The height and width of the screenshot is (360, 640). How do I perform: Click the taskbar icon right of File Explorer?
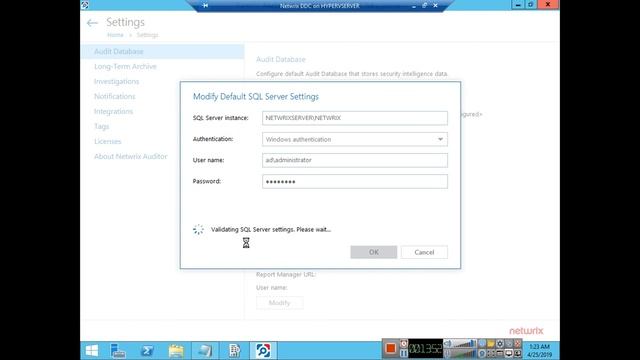click(x=205, y=351)
